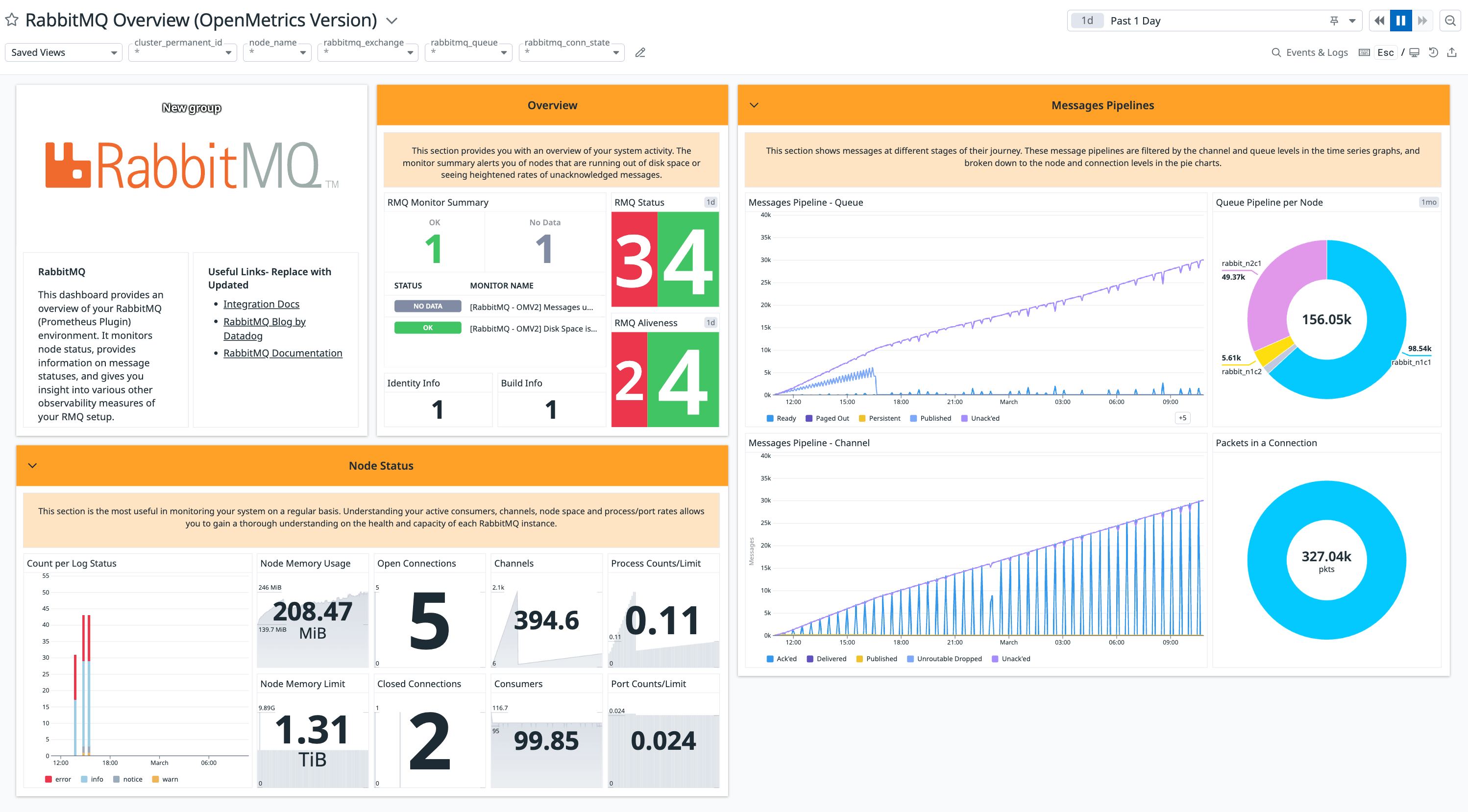Screen dimensions: 1468x812
Task: Enter TV mode using monitor icon
Action: [1415, 52]
